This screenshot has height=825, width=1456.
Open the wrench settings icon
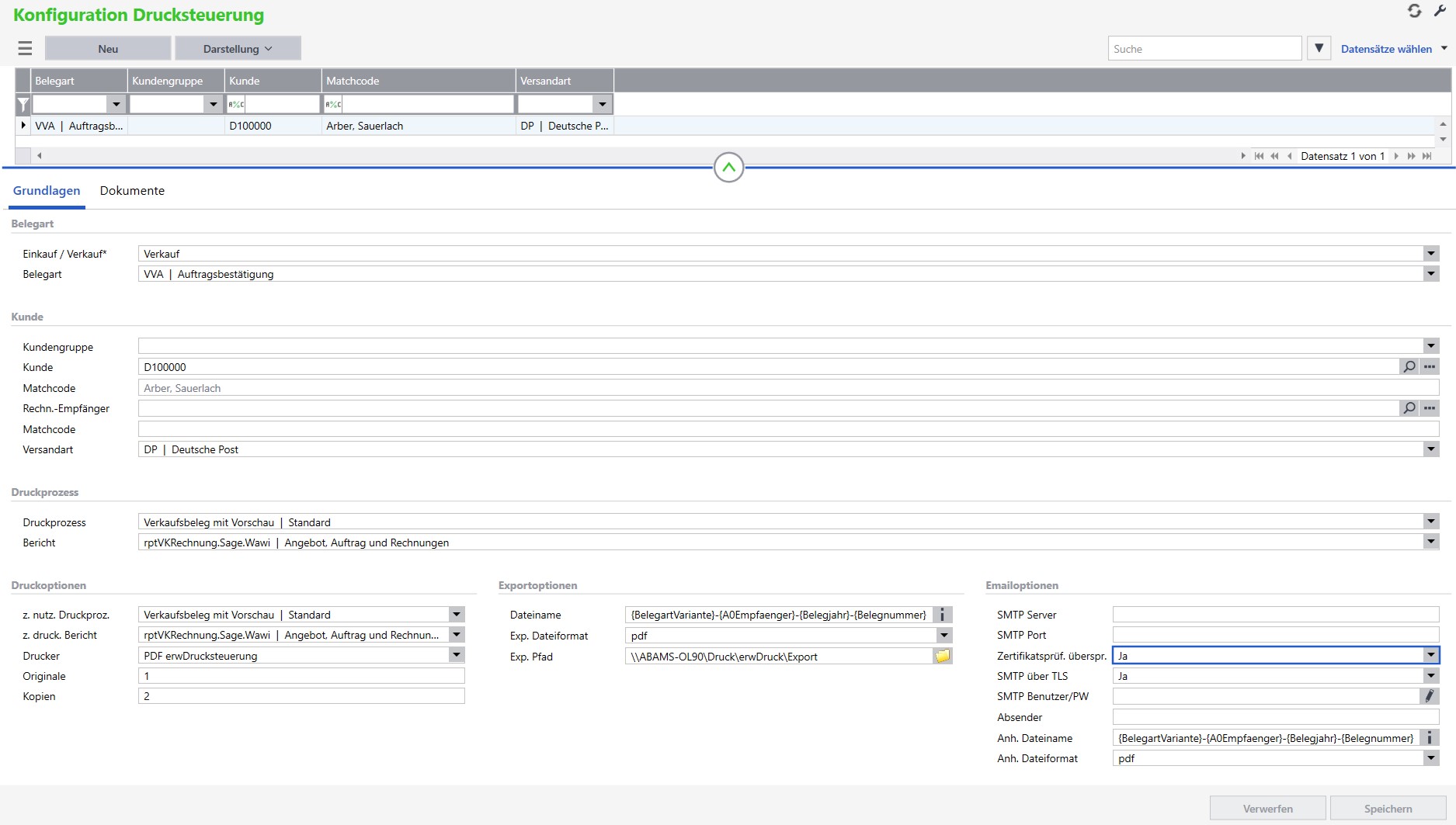coord(1439,11)
